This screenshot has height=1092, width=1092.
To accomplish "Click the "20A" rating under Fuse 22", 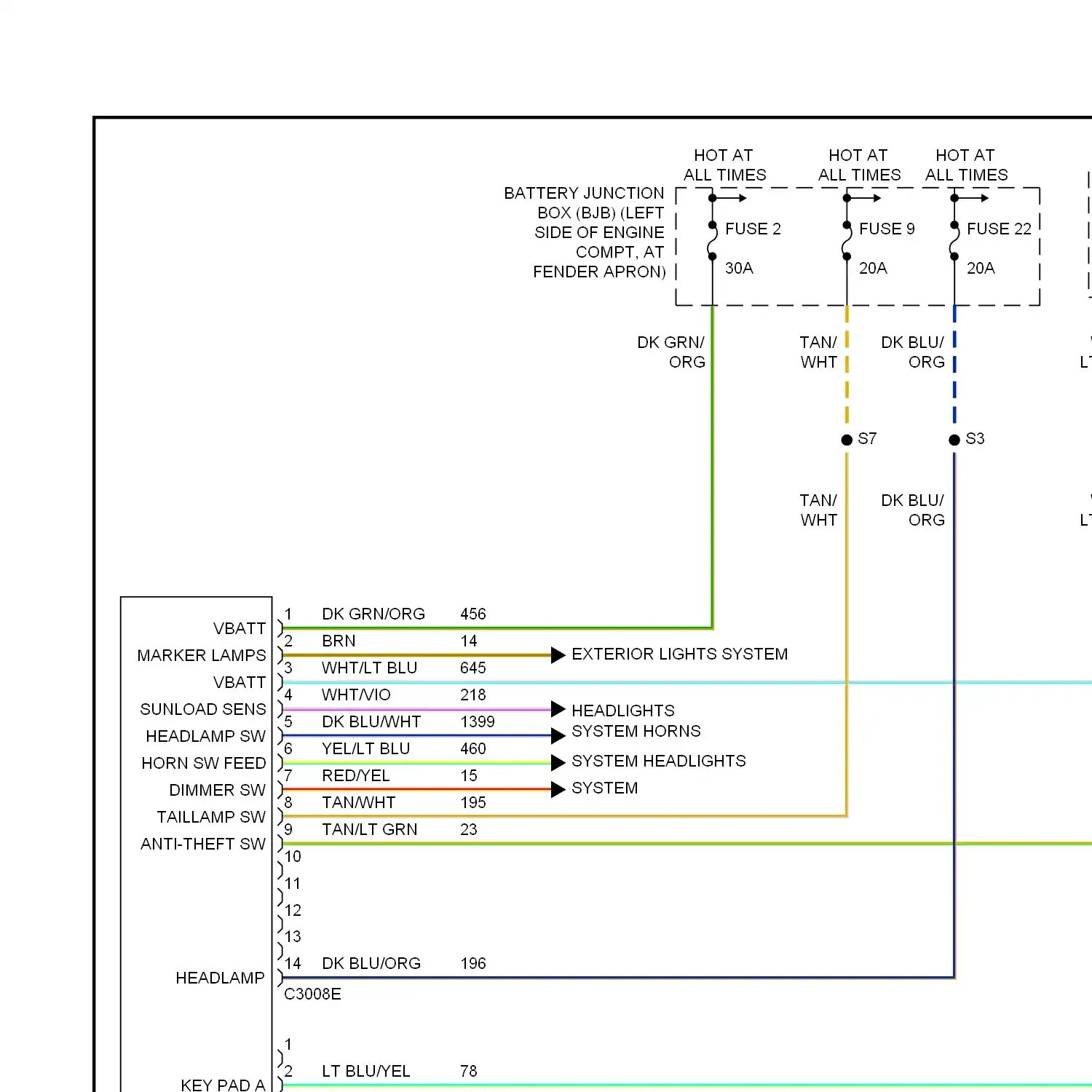I will [x=981, y=268].
